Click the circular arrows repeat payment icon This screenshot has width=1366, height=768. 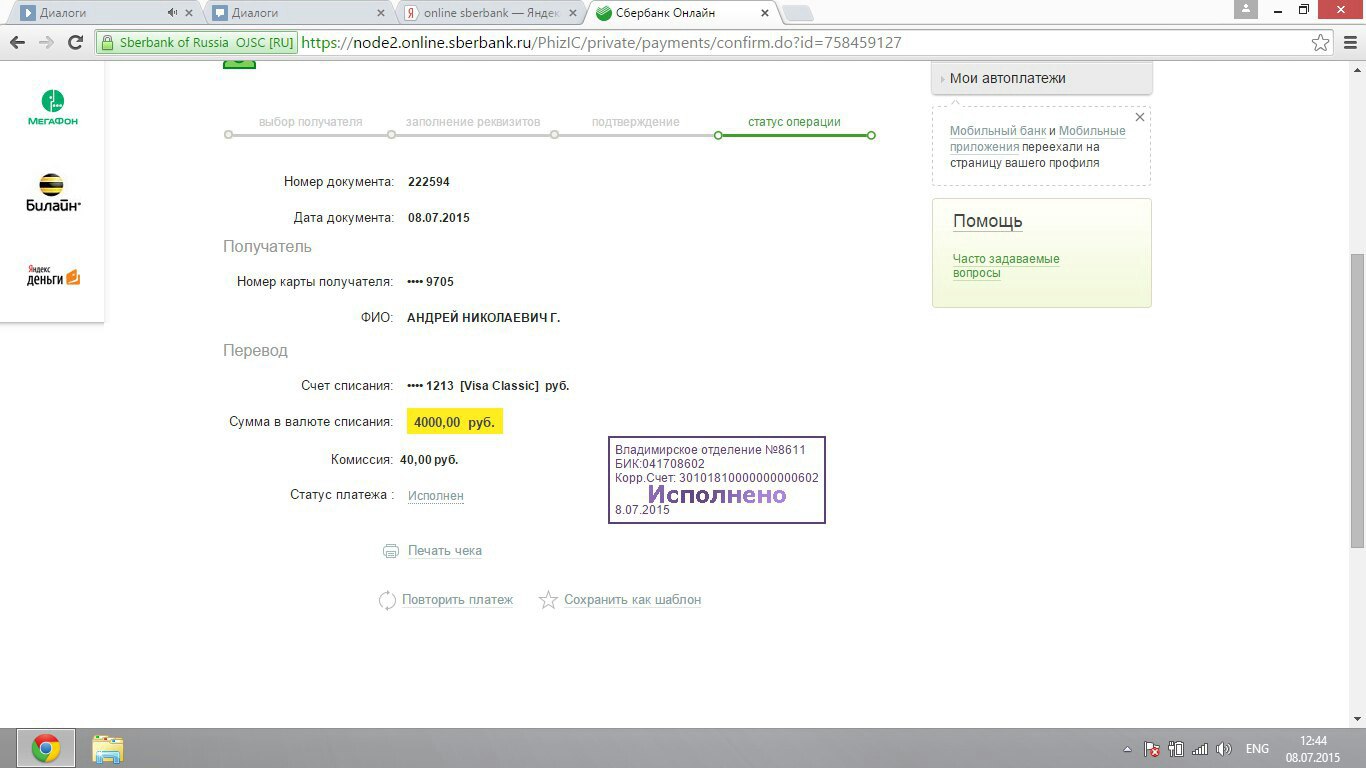[x=387, y=600]
